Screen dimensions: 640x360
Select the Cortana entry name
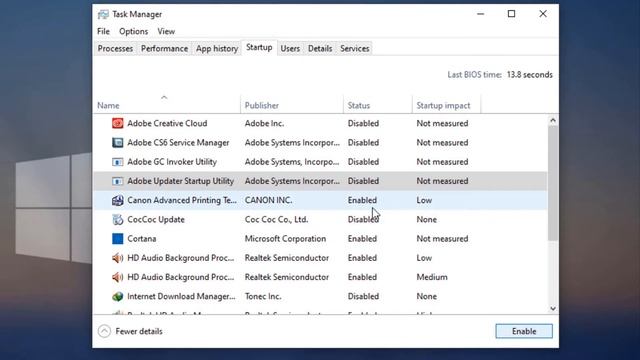[x=142, y=239]
